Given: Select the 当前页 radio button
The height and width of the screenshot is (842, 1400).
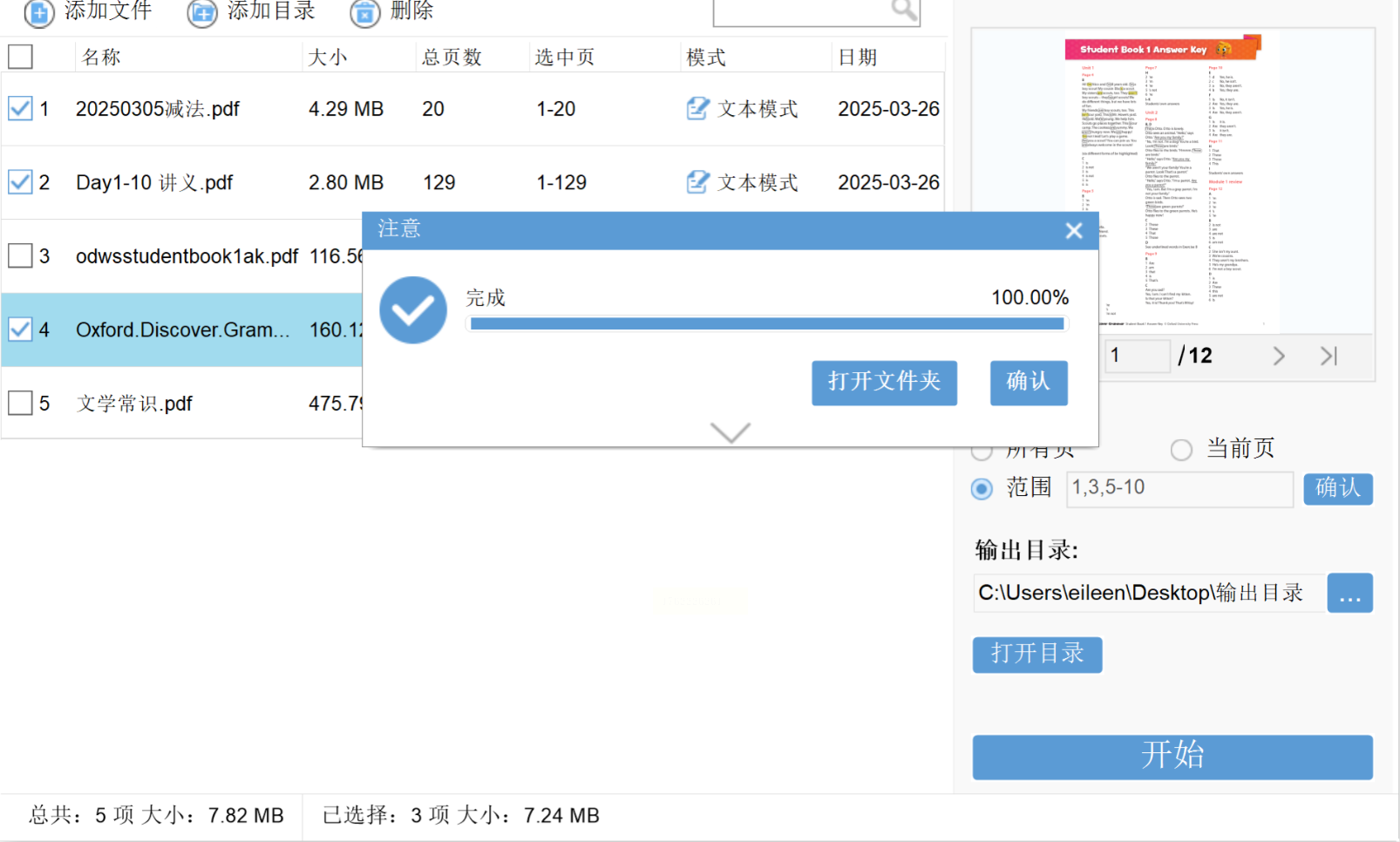Looking at the screenshot, I should pyautogui.click(x=1181, y=450).
